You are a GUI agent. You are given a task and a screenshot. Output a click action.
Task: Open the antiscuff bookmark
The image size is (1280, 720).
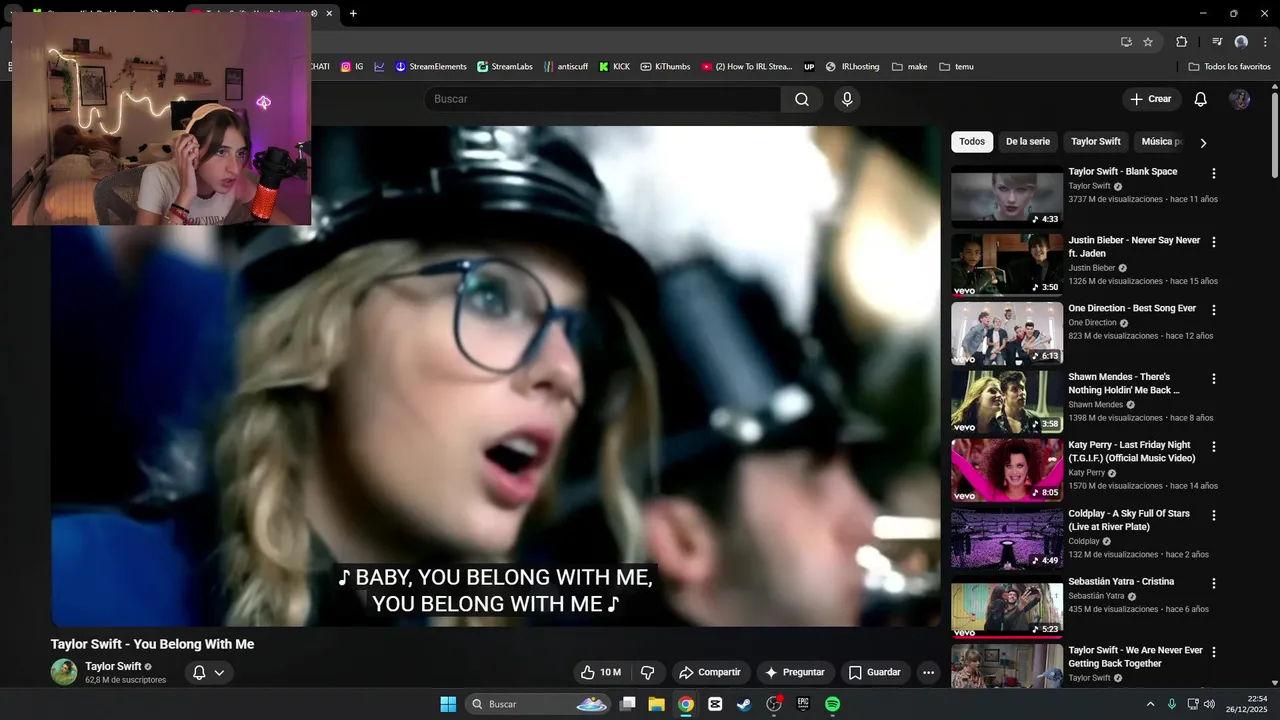(x=566, y=66)
